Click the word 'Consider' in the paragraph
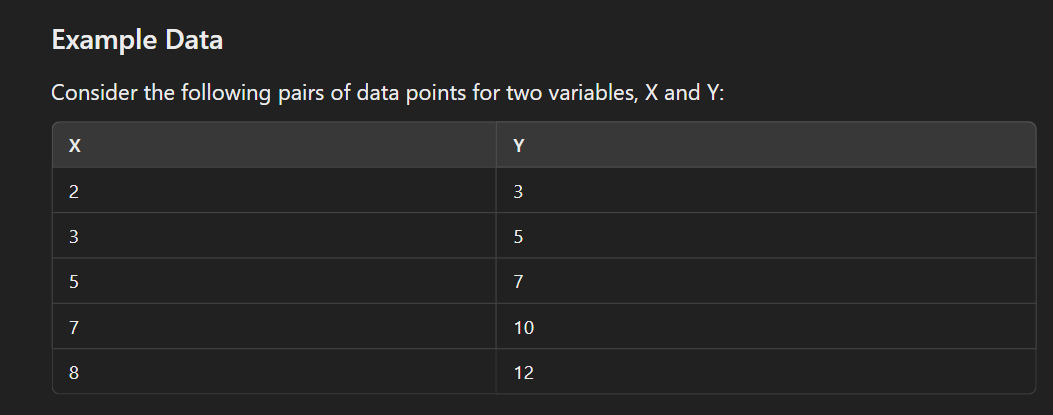 95,93
